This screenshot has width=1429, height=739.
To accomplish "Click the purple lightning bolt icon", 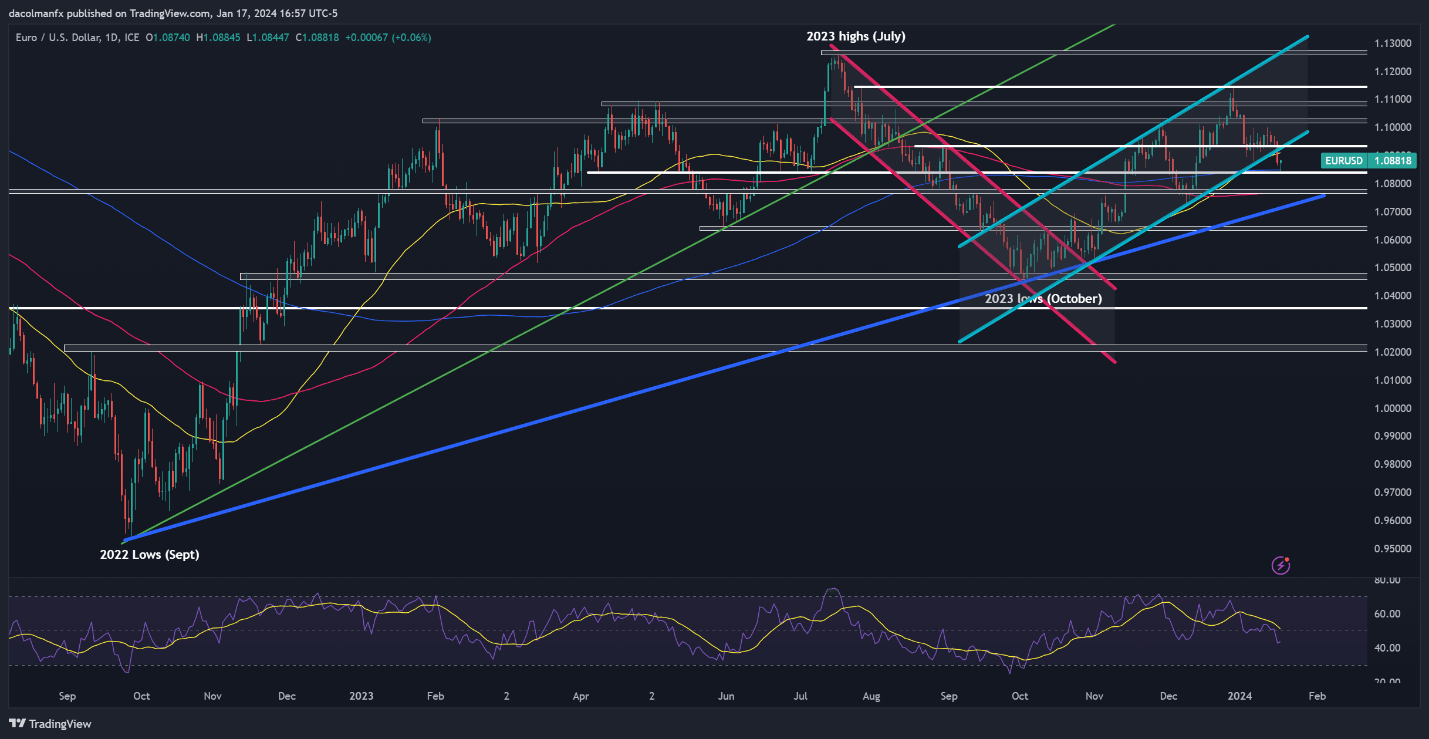I will pyautogui.click(x=1281, y=565).
